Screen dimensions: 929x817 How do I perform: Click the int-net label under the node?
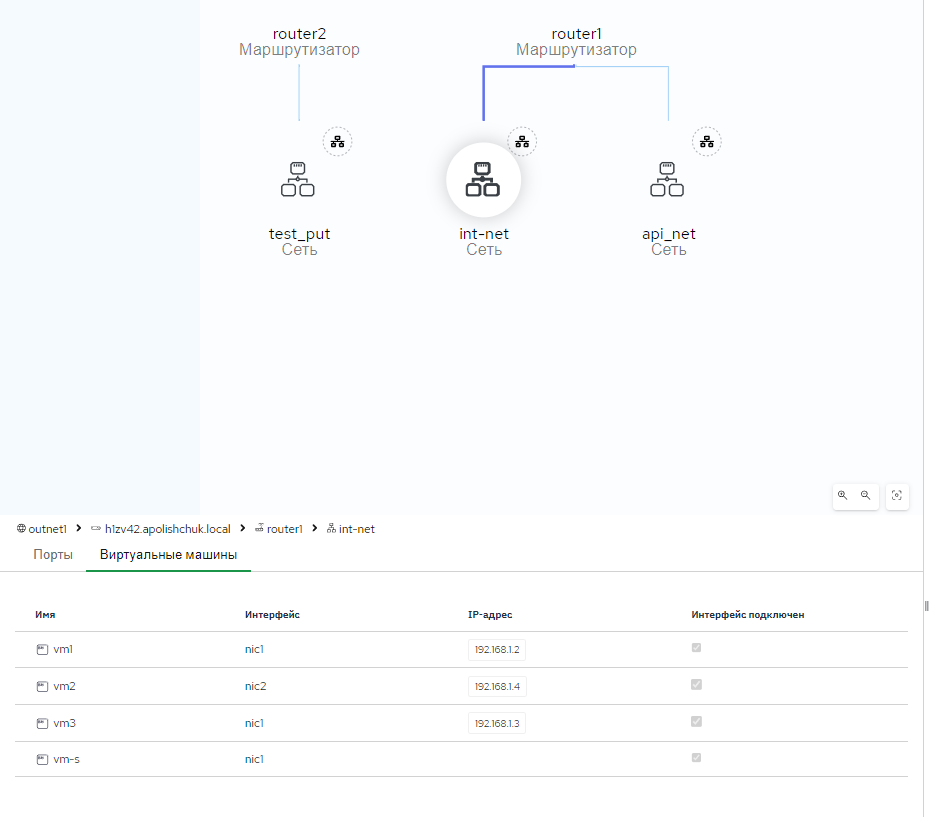483,234
